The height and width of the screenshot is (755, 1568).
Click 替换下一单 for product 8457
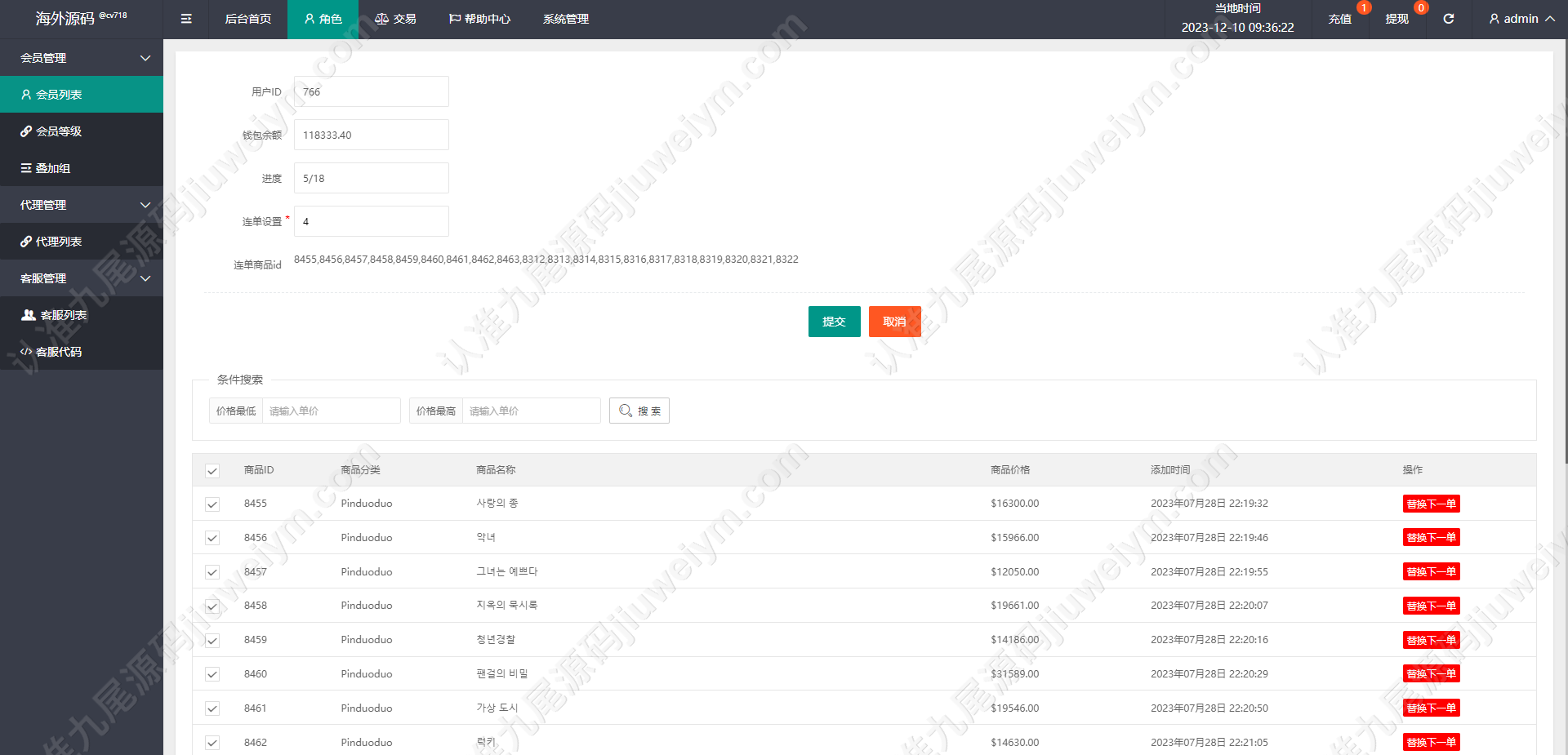[x=1431, y=571]
